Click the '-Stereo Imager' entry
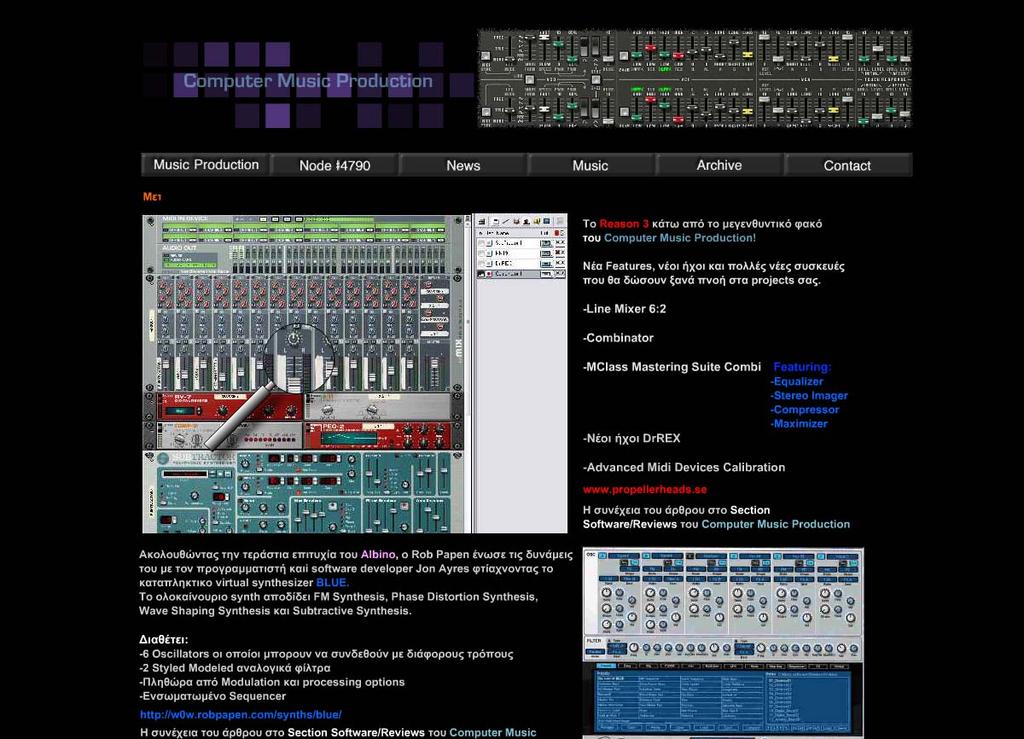Viewport: 1024px width, 739px height. coord(809,396)
